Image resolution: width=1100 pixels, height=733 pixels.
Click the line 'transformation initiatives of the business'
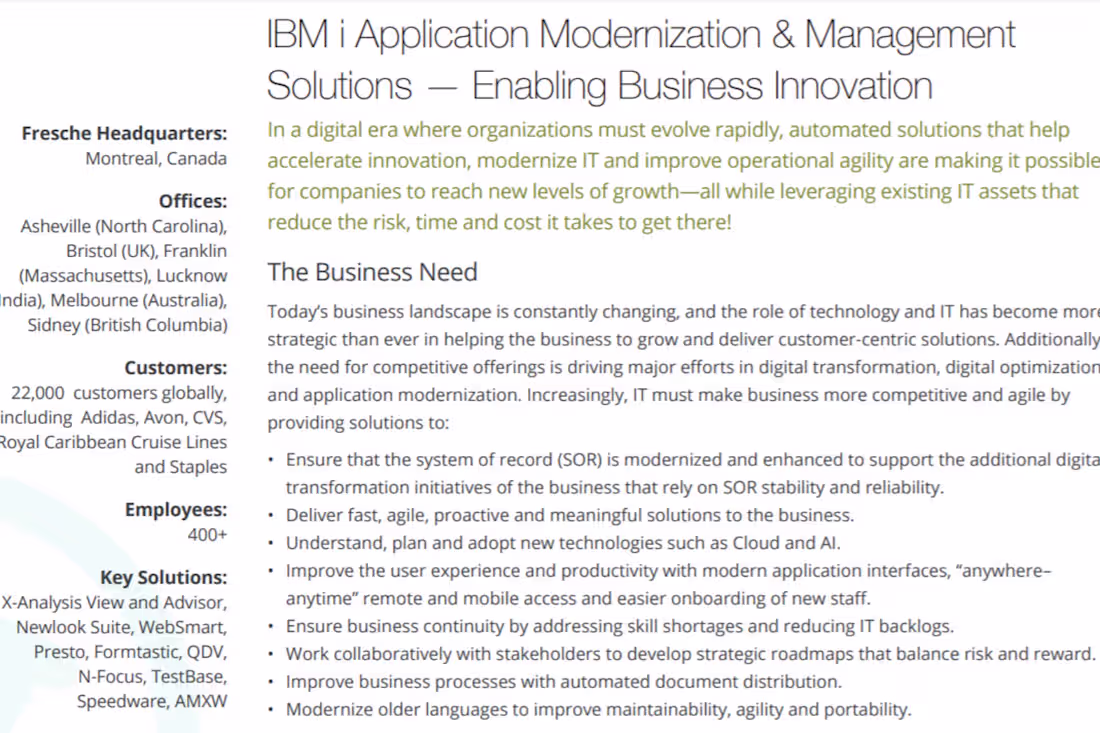pos(615,487)
